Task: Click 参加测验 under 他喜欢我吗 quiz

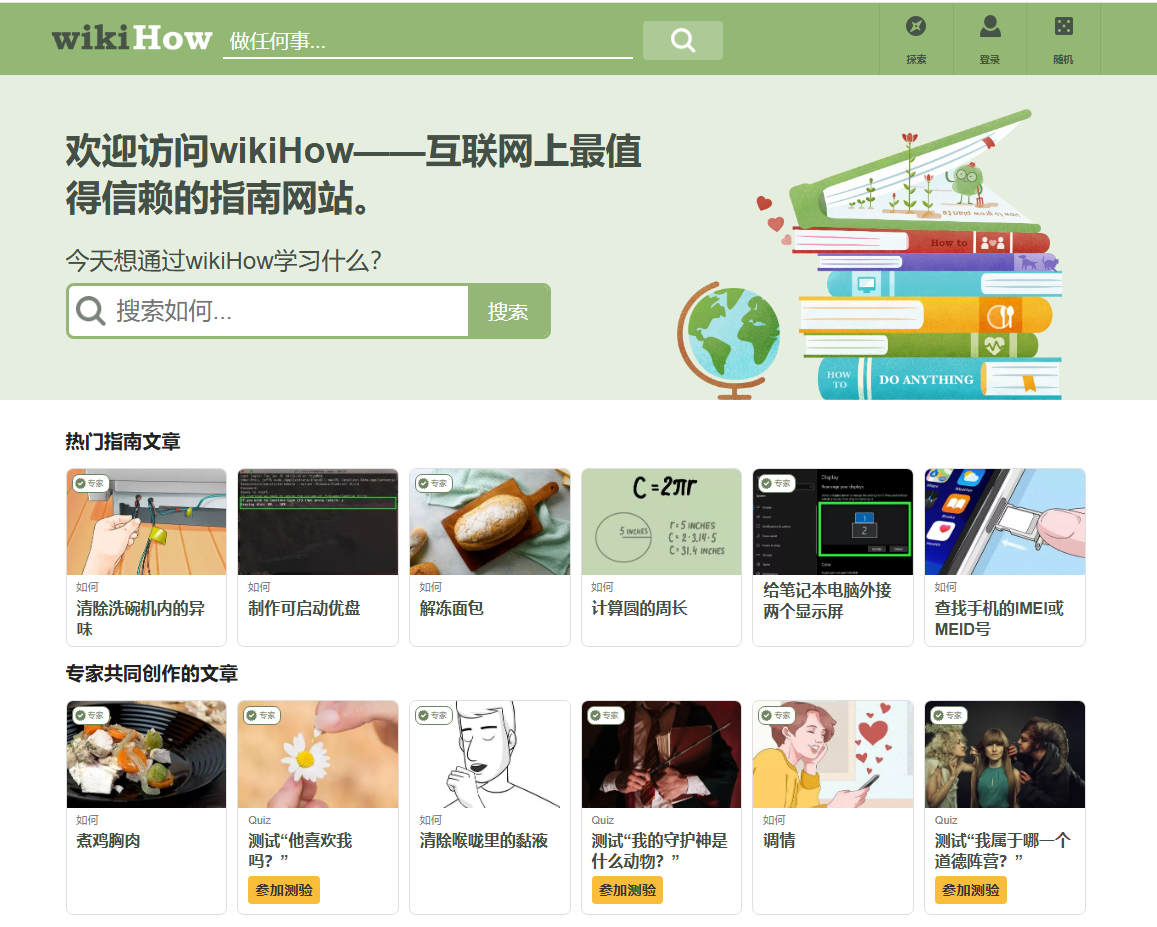Action: click(x=284, y=890)
